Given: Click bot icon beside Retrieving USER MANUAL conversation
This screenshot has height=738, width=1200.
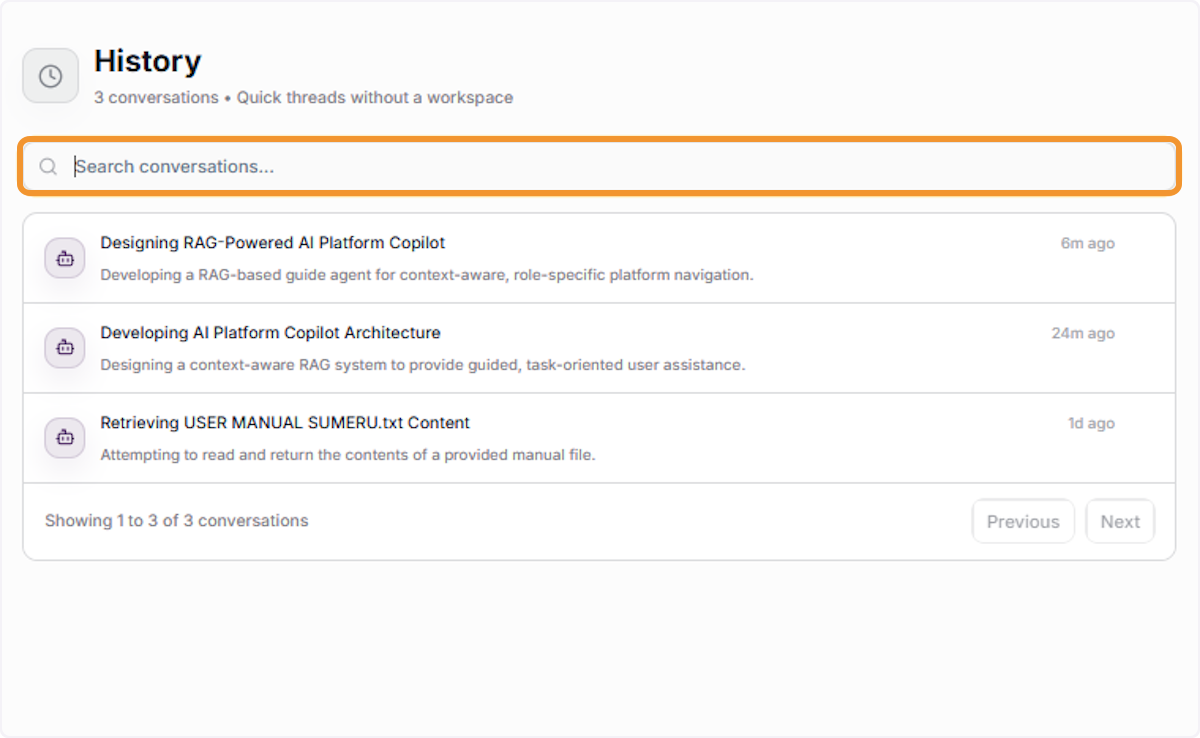Looking at the screenshot, I should click(65, 438).
